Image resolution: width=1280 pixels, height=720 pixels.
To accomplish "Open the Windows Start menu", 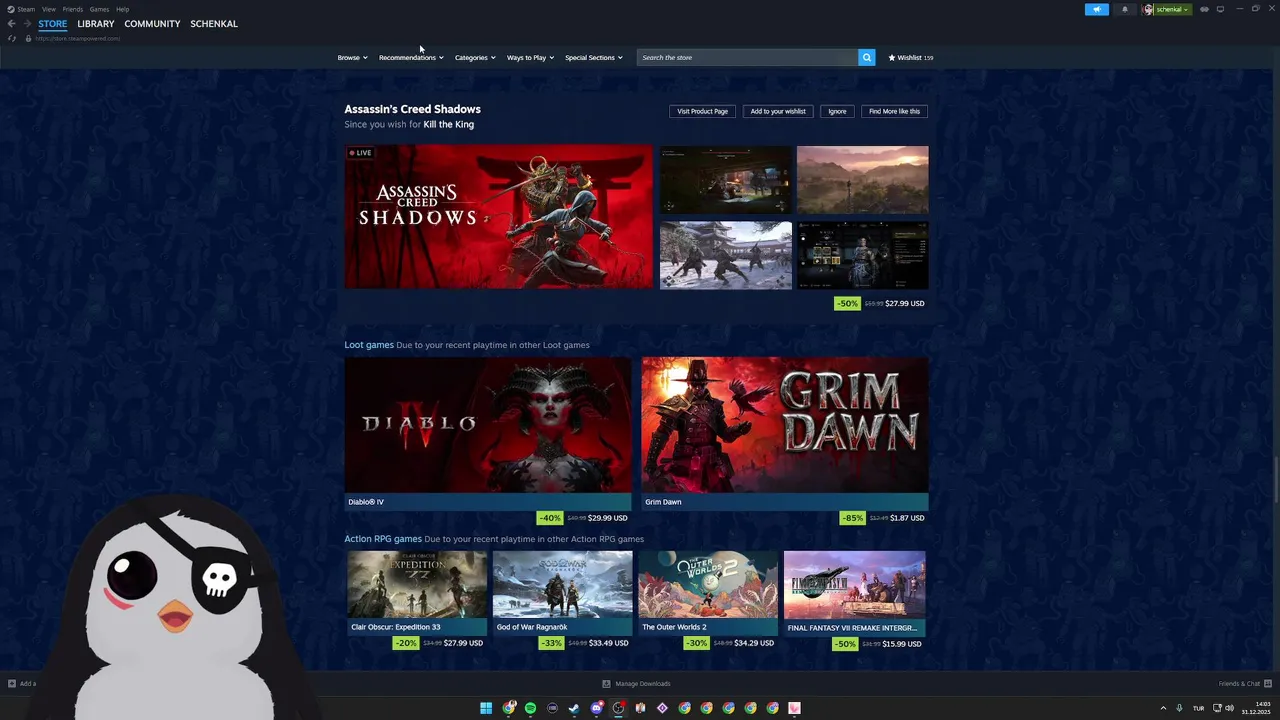I will (x=486, y=708).
